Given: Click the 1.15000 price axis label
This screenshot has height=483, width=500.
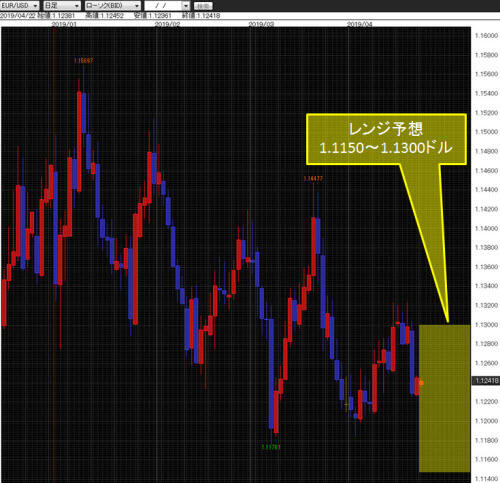Looking at the screenshot, I should coord(486,132).
